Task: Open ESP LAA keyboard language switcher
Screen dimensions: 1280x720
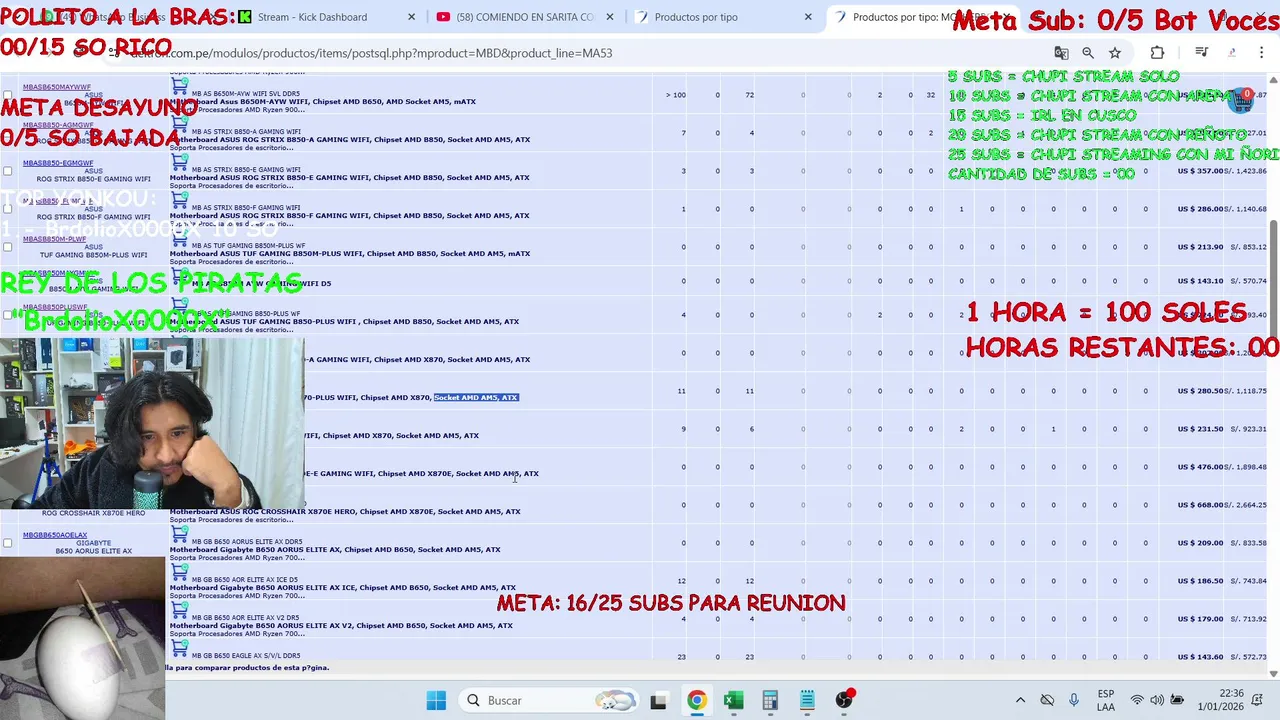Action: pyautogui.click(x=1106, y=700)
